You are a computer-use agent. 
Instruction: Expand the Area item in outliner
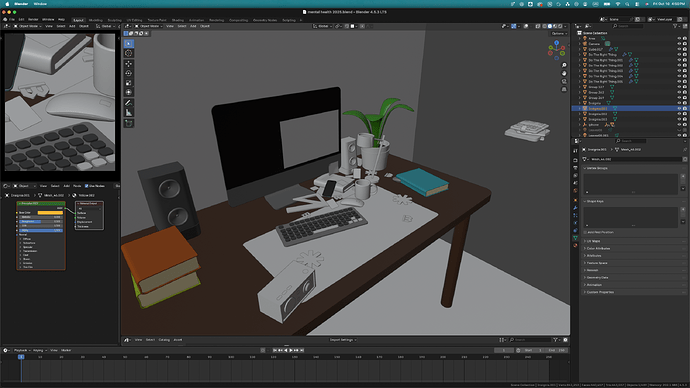[x=580, y=38]
